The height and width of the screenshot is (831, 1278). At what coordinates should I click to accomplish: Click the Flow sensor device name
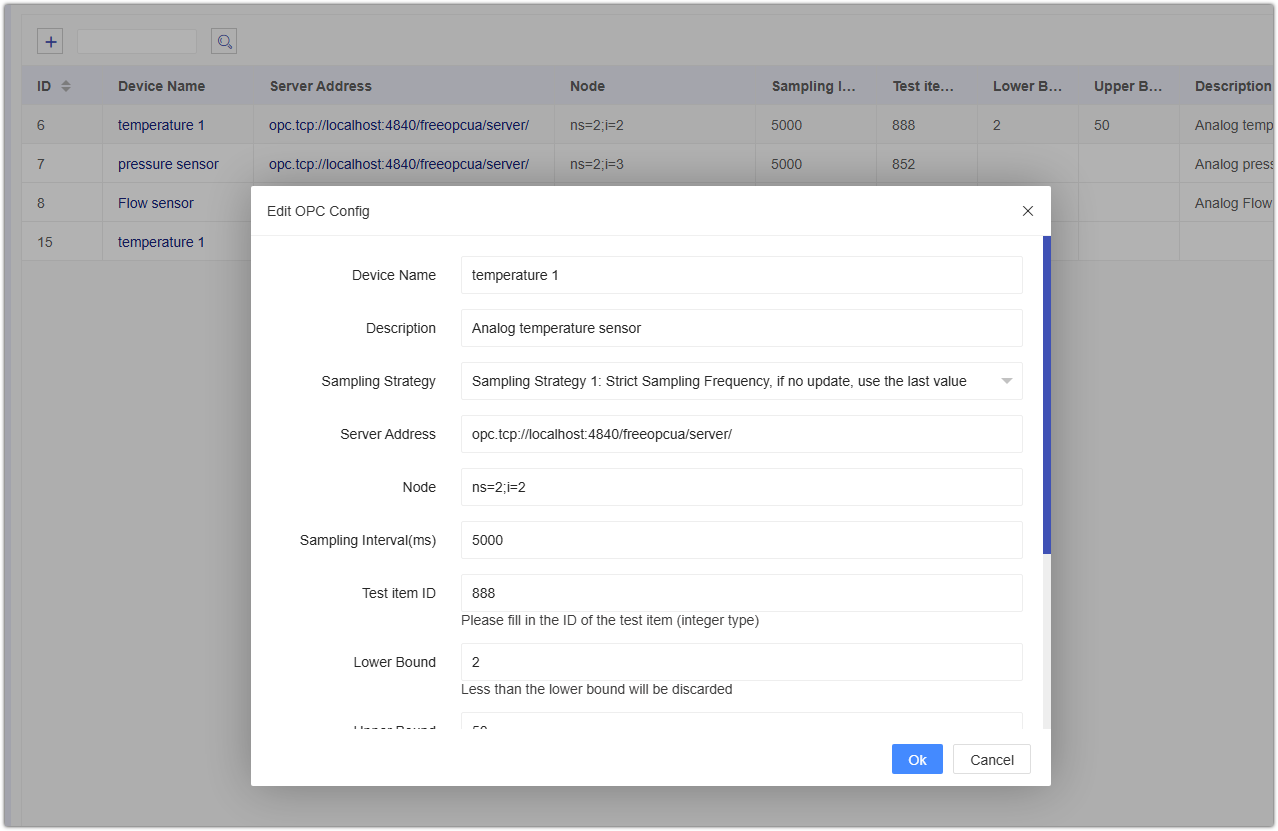(156, 203)
